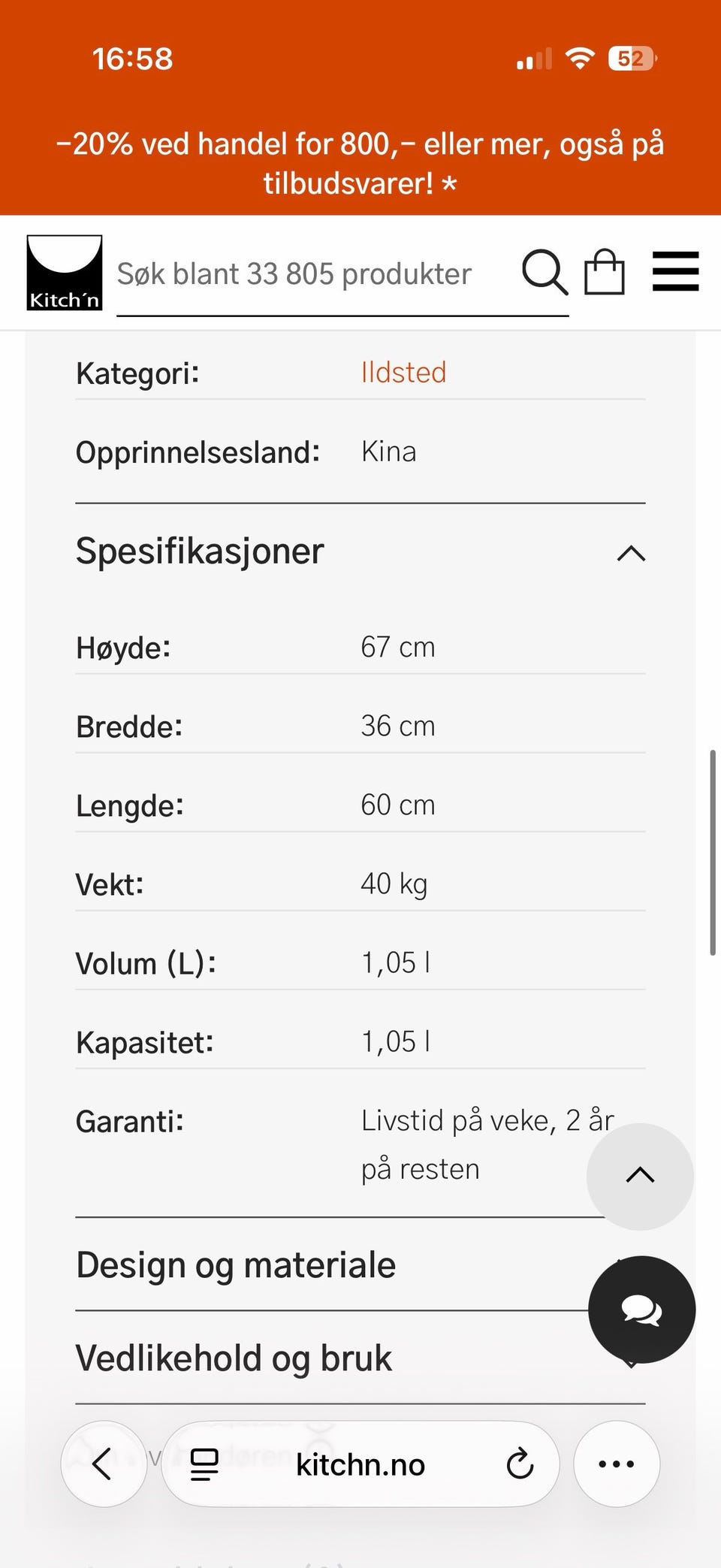Tap the kitchn.no address bar
This screenshot has height=1568, width=721.
coord(360,1464)
